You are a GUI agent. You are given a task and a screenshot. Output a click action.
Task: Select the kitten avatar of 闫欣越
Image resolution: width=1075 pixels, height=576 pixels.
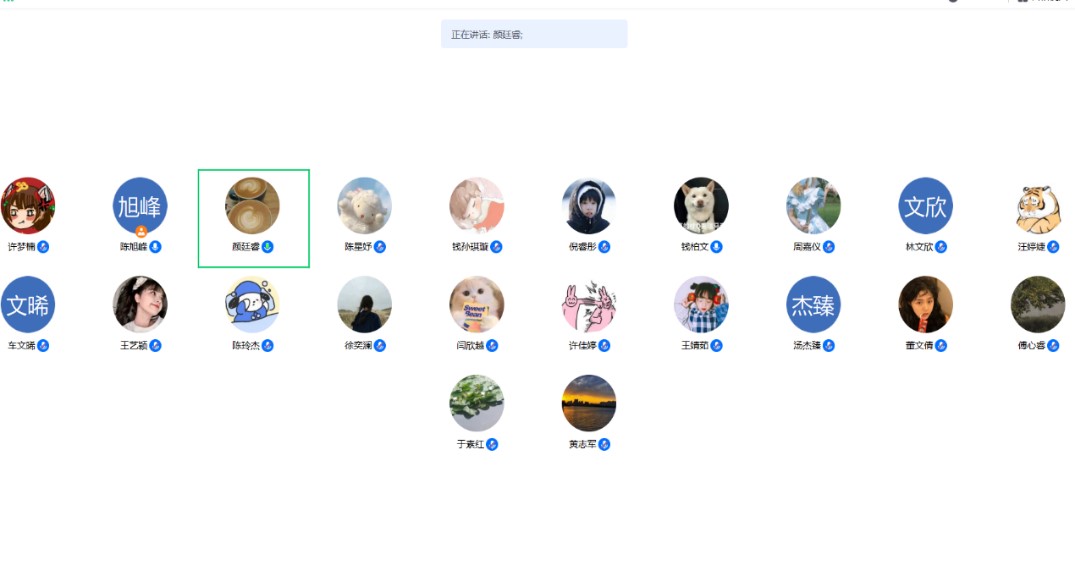pos(476,304)
